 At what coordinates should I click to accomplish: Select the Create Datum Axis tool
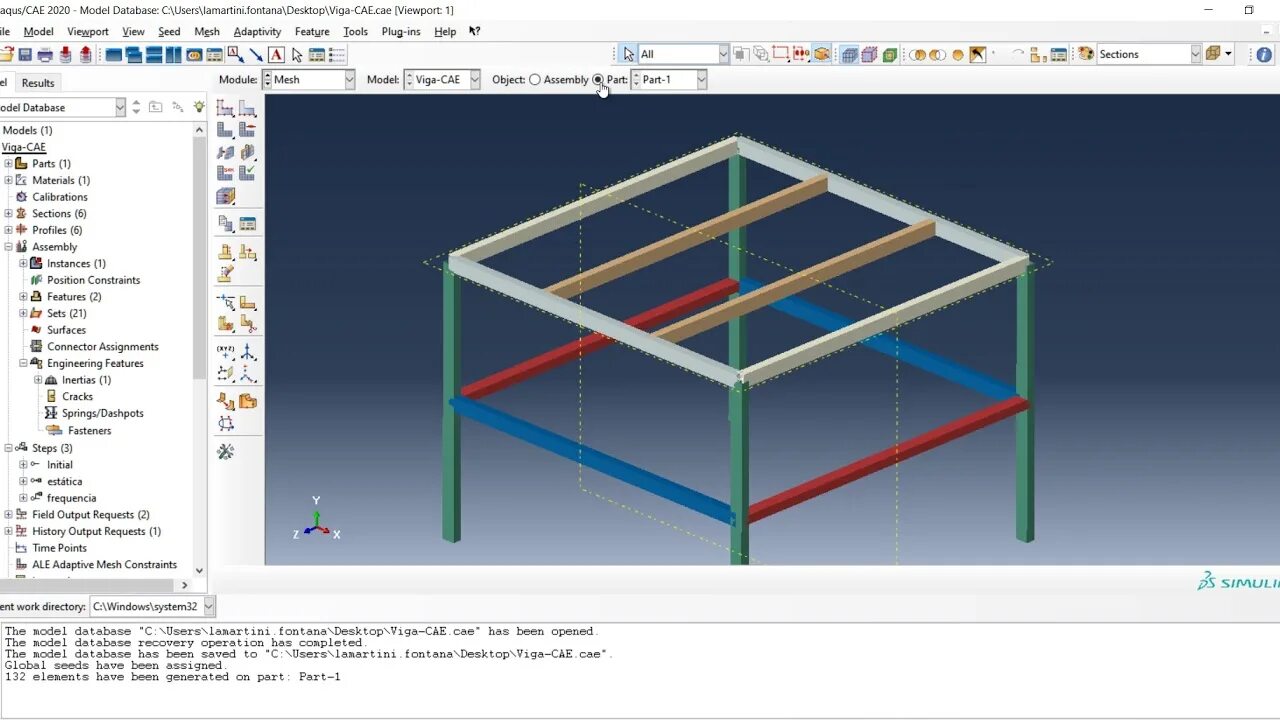pos(247,352)
